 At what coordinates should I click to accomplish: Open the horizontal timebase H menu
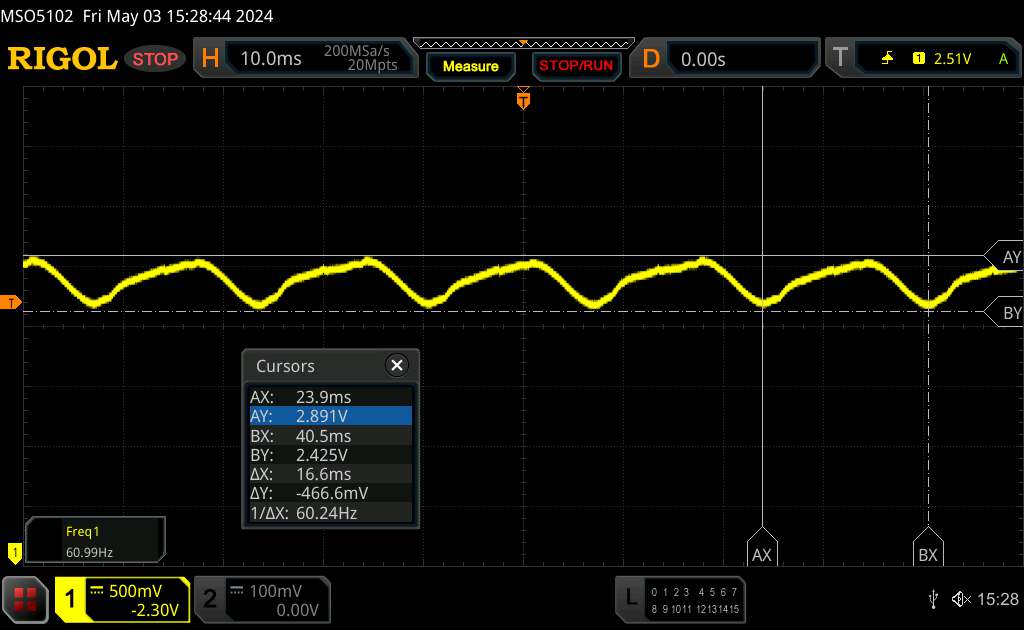[210, 59]
